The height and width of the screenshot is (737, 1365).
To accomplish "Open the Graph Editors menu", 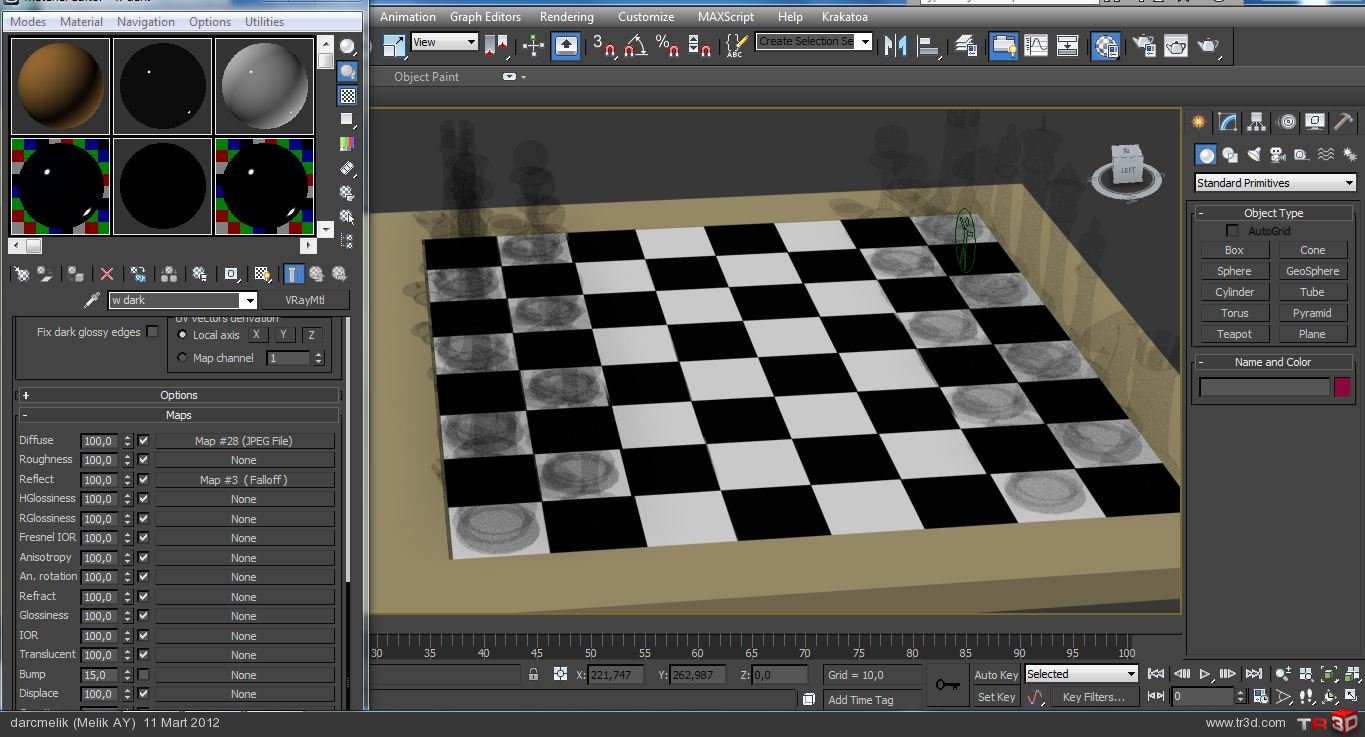I will coord(485,17).
